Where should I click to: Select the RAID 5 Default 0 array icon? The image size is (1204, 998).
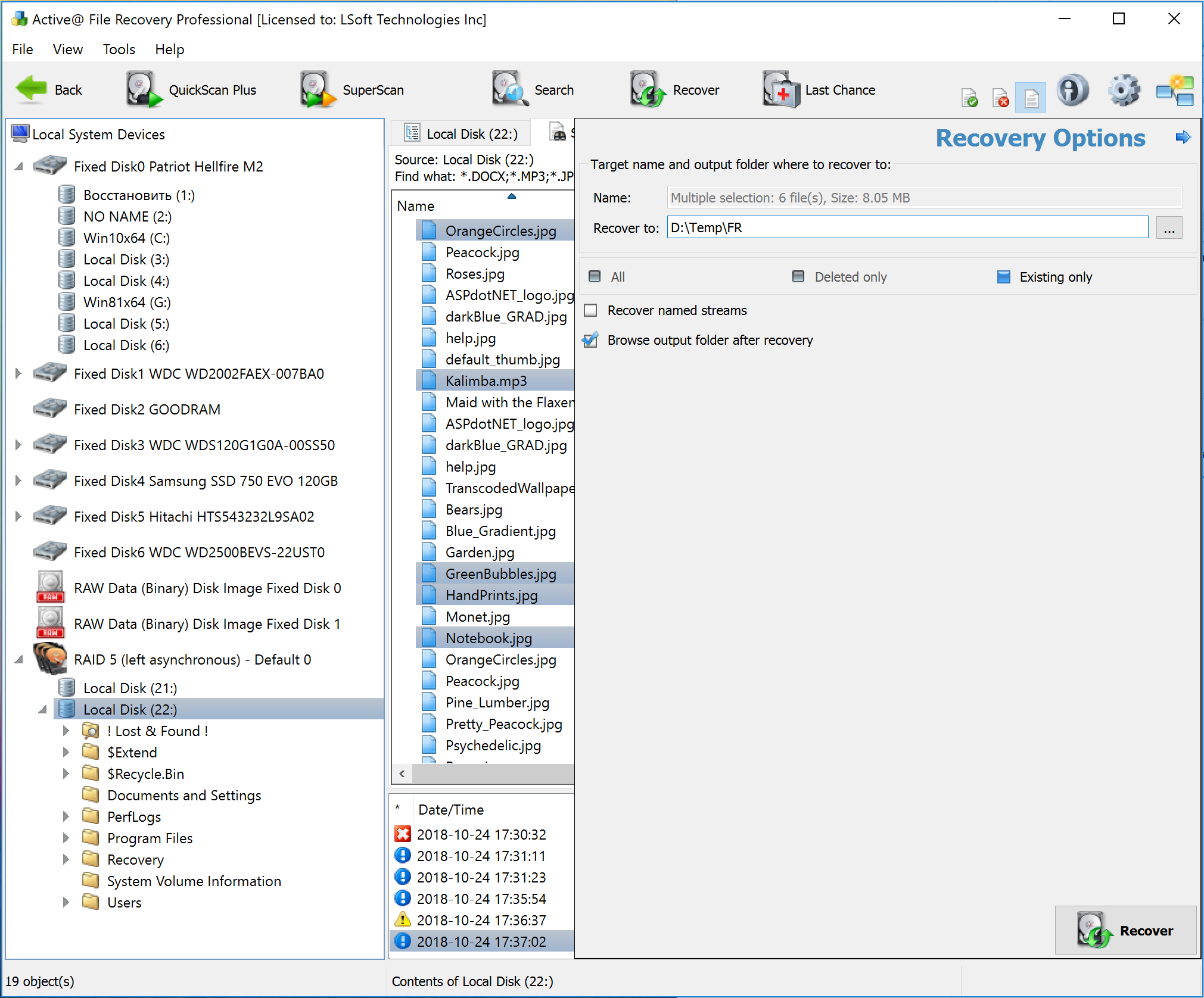tap(51, 659)
